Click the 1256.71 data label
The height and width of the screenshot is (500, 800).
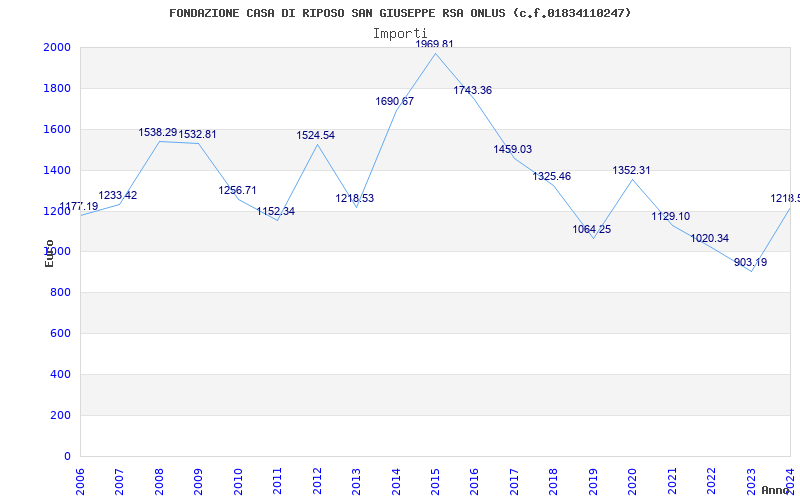click(x=237, y=190)
